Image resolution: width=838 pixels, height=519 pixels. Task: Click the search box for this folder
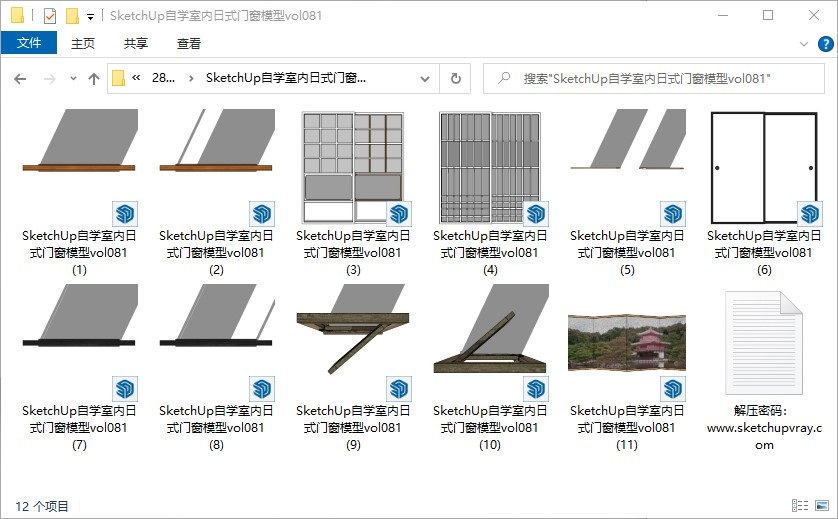654,79
